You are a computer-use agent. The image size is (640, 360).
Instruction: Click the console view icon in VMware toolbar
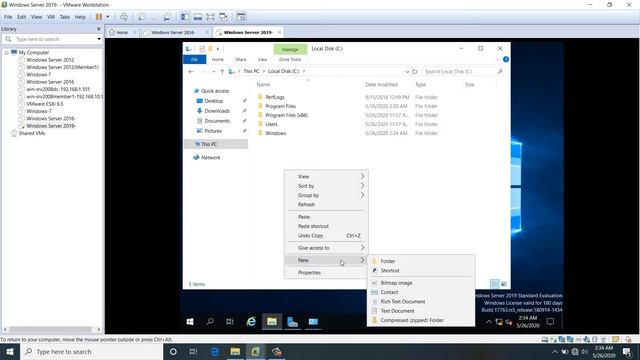[x=241, y=17]
